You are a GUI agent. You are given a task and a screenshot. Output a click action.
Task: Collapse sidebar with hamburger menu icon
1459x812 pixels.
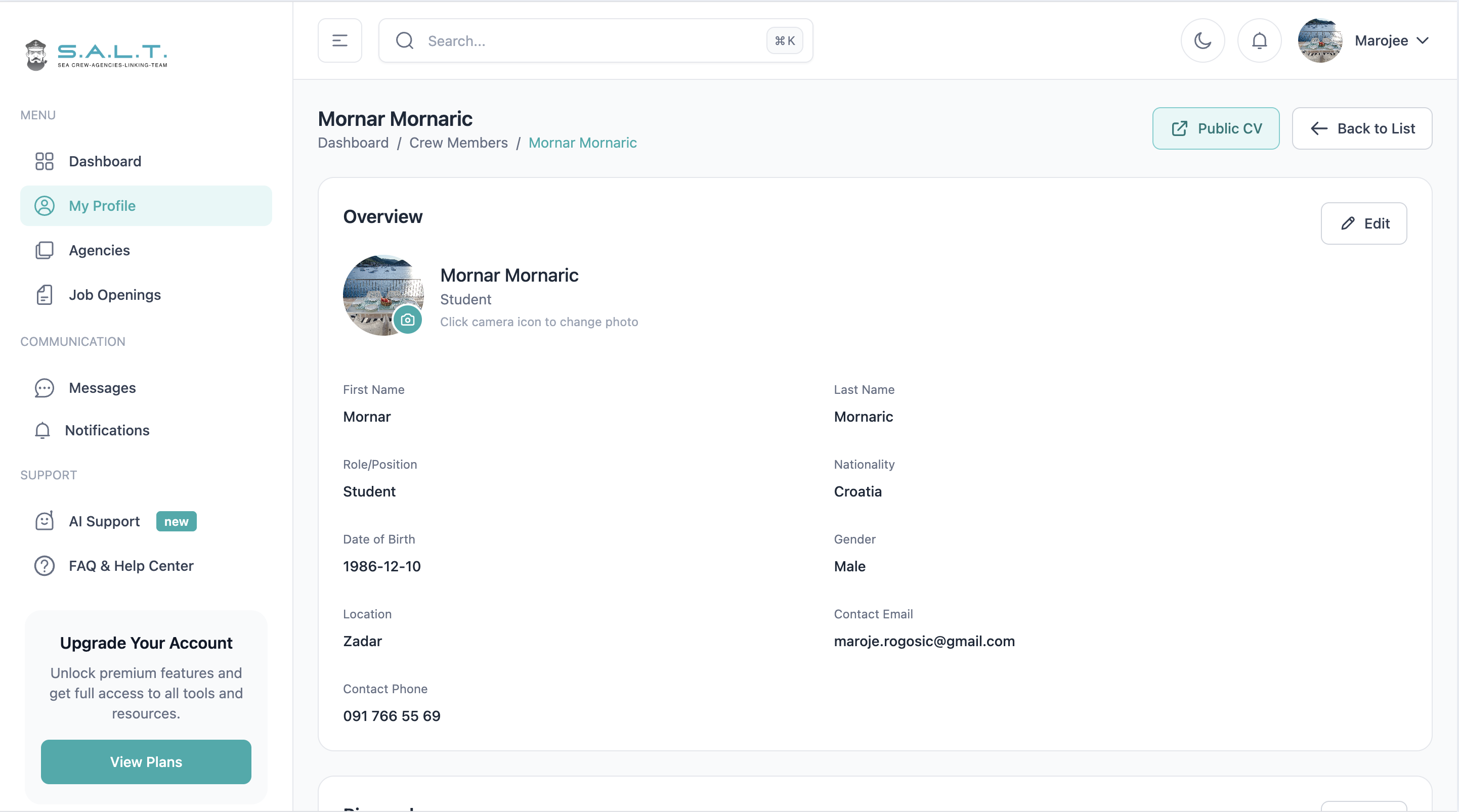point(340,41)
